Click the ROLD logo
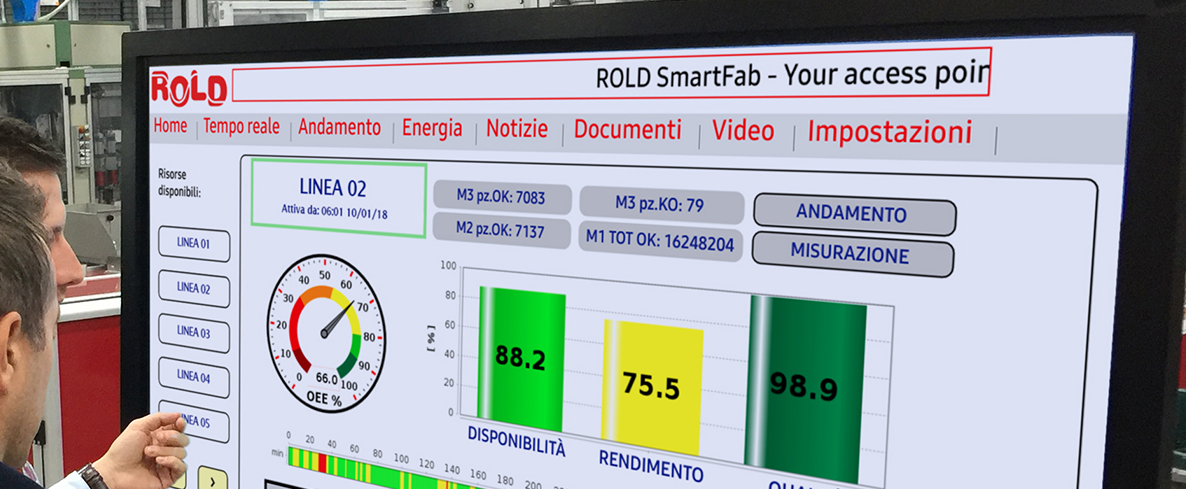Viewport: 1186px width, 489px height. 189,88
